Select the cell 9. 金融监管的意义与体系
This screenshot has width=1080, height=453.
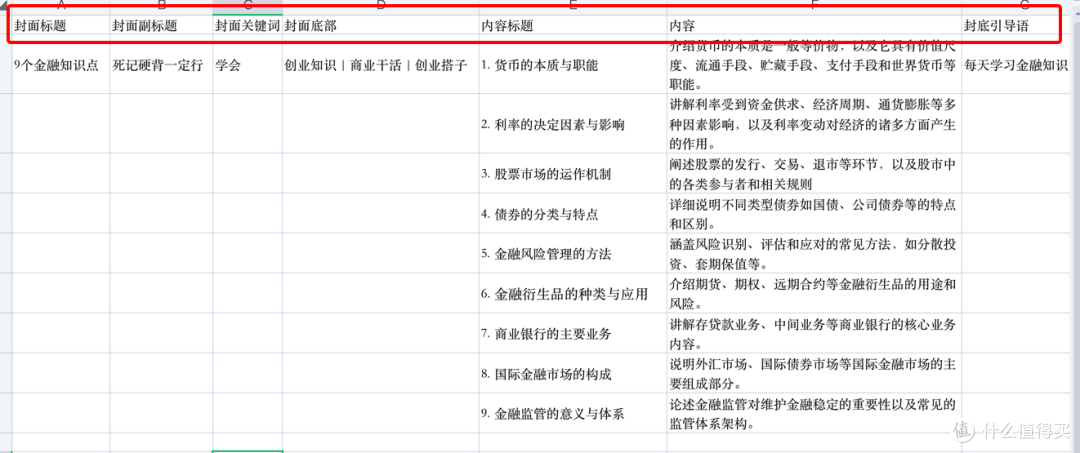573,414
